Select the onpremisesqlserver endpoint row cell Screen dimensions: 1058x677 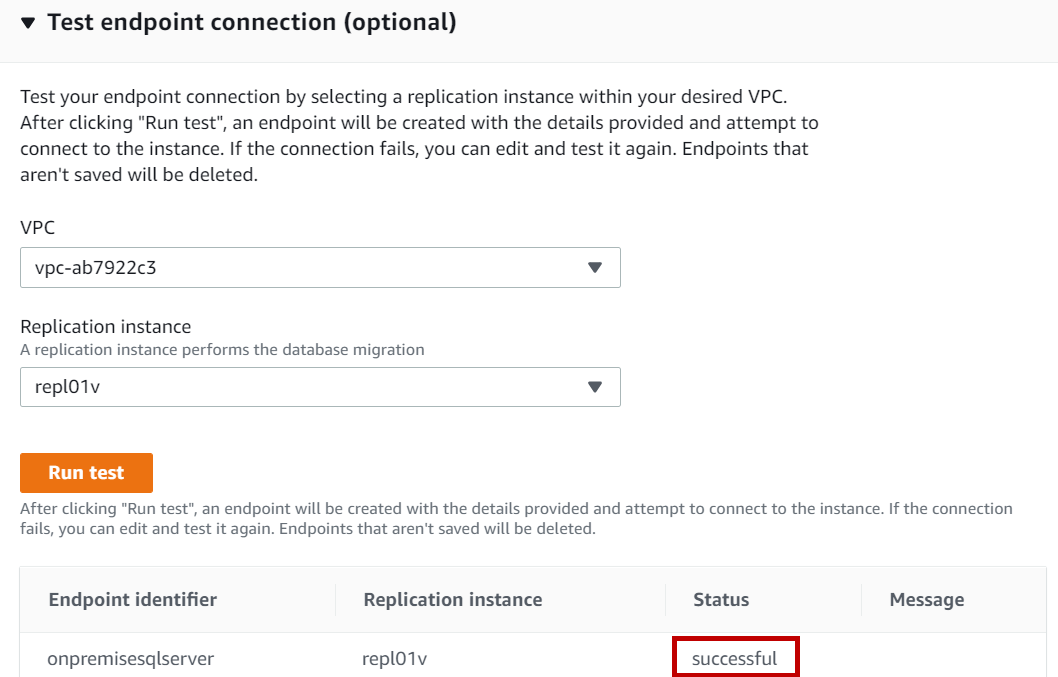point(131,659)
